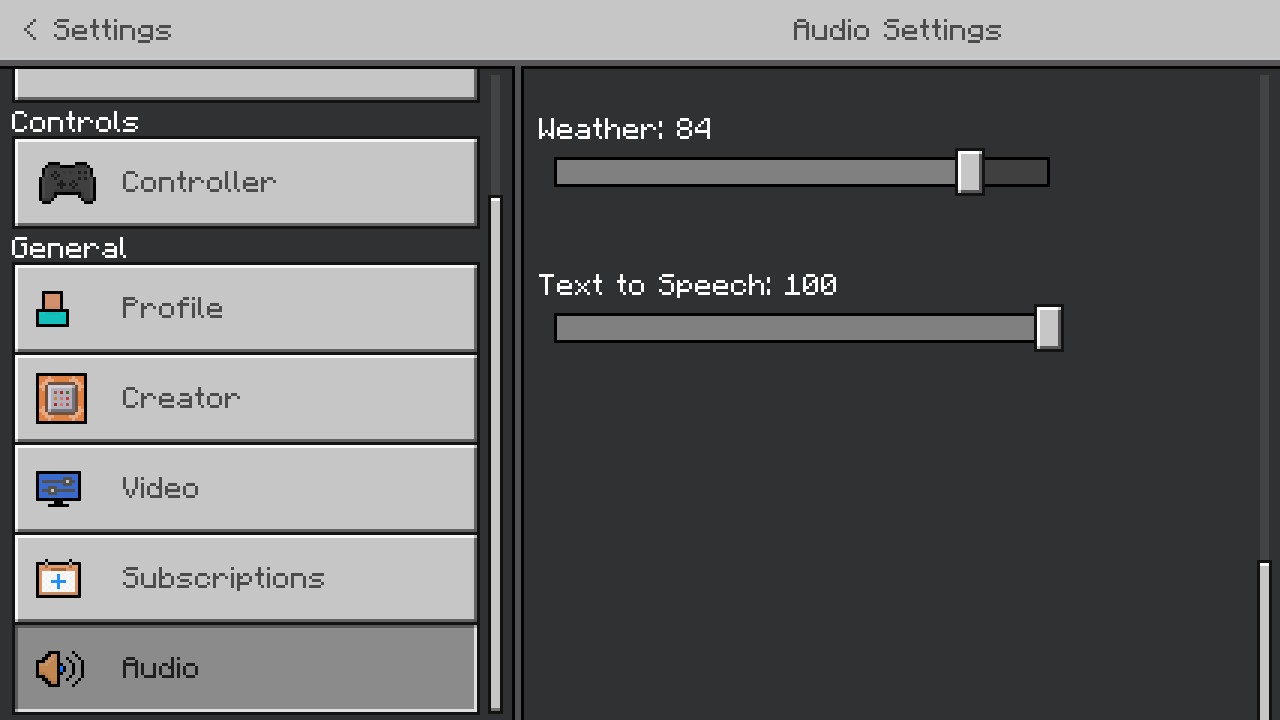Image resolution: width=1280 pixels, height=720 pixels.
Task: Go back via the Settings header text
Action: click(112, 30)
